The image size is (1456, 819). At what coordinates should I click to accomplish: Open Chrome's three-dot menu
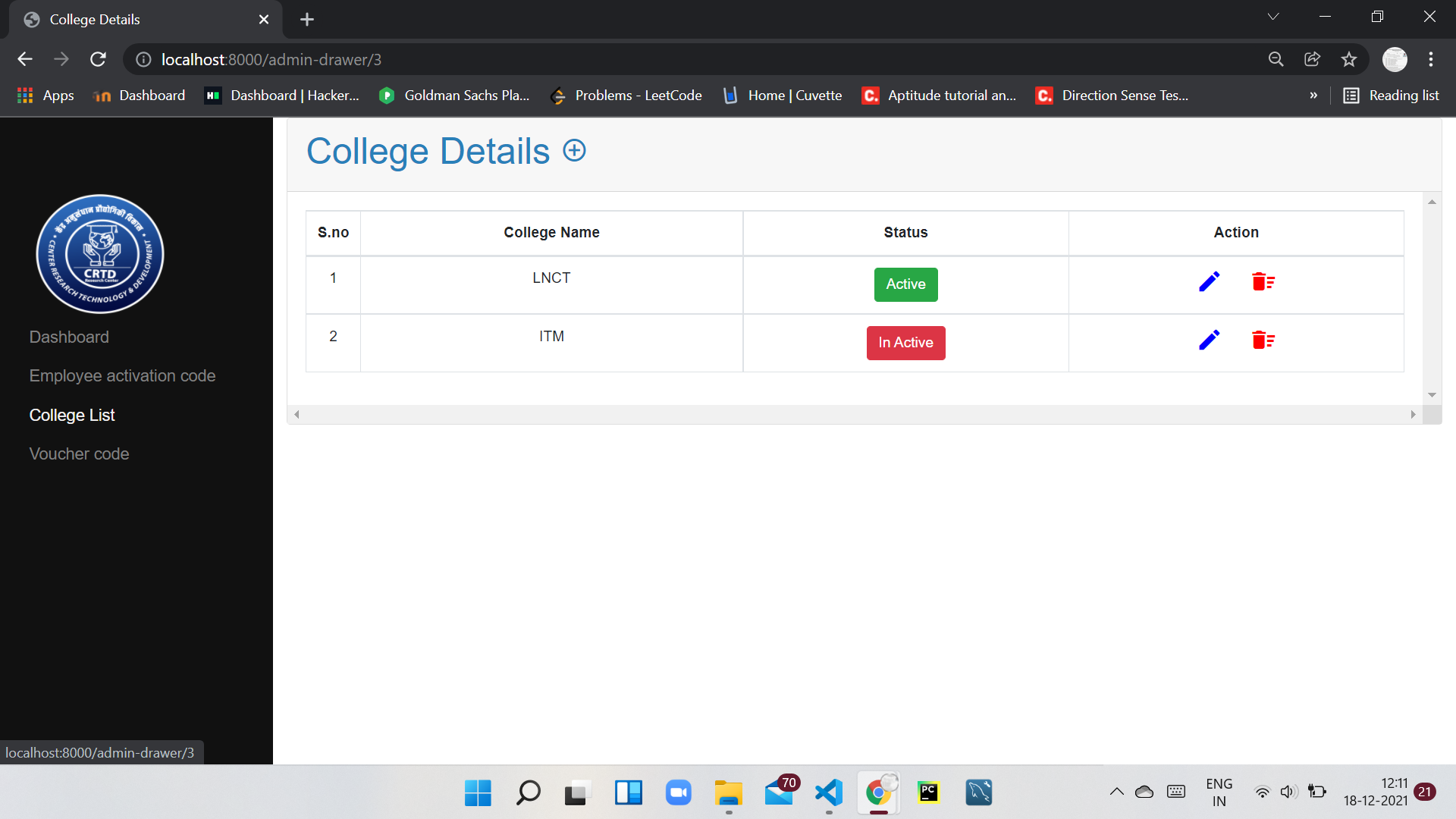[1432, 59]
